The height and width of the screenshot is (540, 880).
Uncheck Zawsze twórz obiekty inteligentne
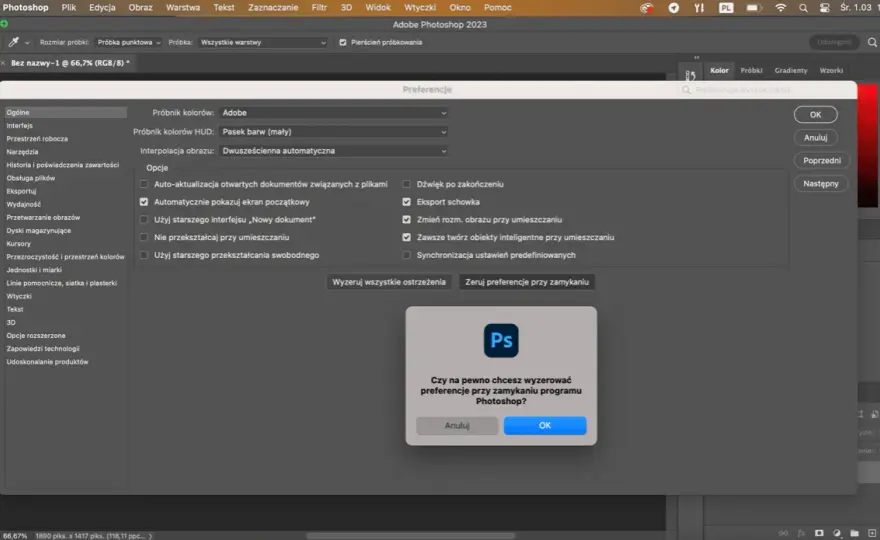(406, 237)
